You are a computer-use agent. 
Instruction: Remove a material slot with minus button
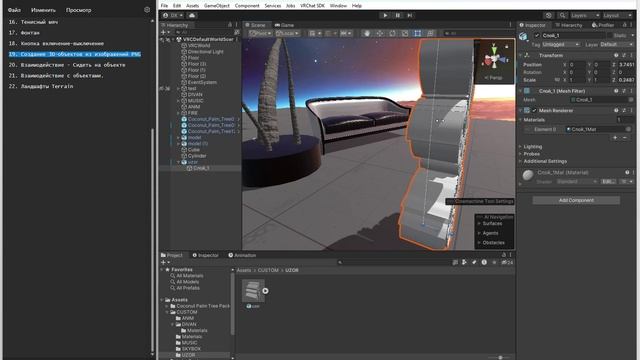pyautogui.click(x=624, y=138)
